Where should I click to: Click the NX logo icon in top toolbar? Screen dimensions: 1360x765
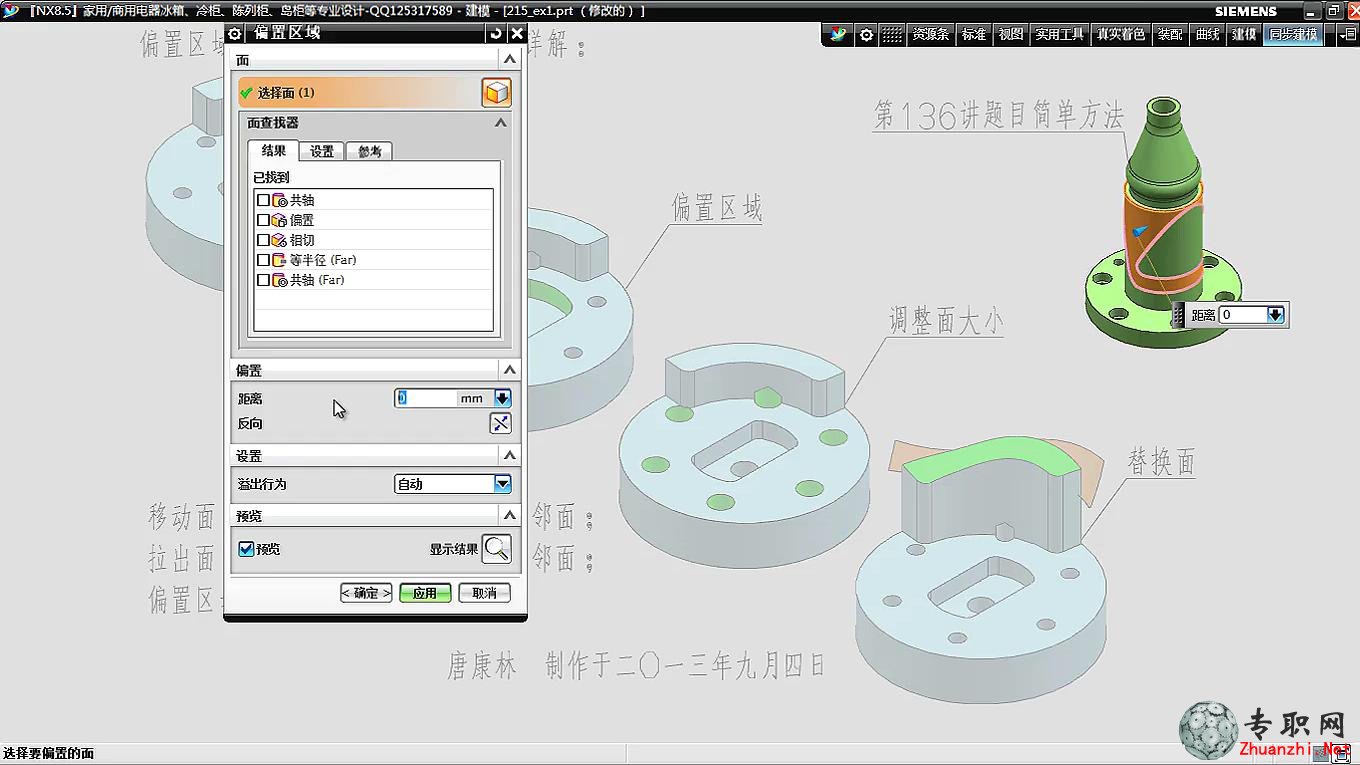[x=839, y=34]
